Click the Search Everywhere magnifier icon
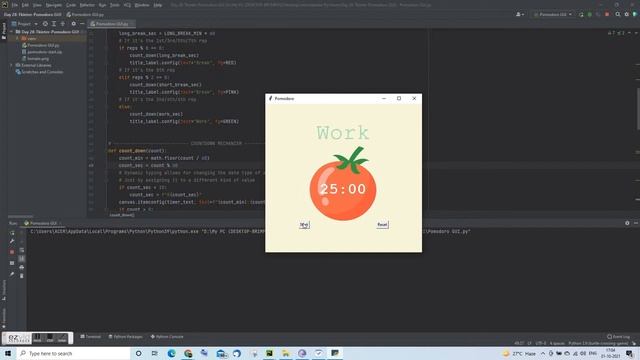Screen dimensions: 640x360 tap(618, 14)
